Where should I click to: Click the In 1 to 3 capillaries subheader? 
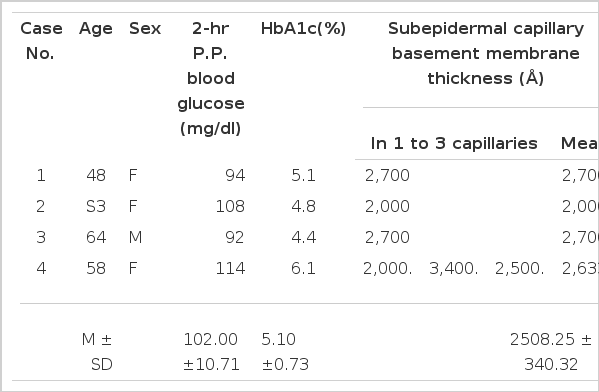pyautogui.click(x=454, y=144)
